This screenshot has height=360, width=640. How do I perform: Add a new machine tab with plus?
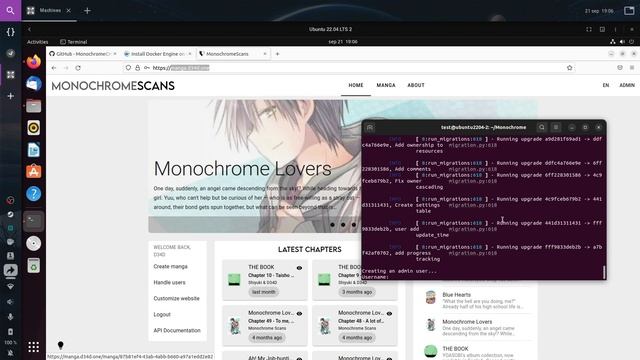(x=87, y=11)
